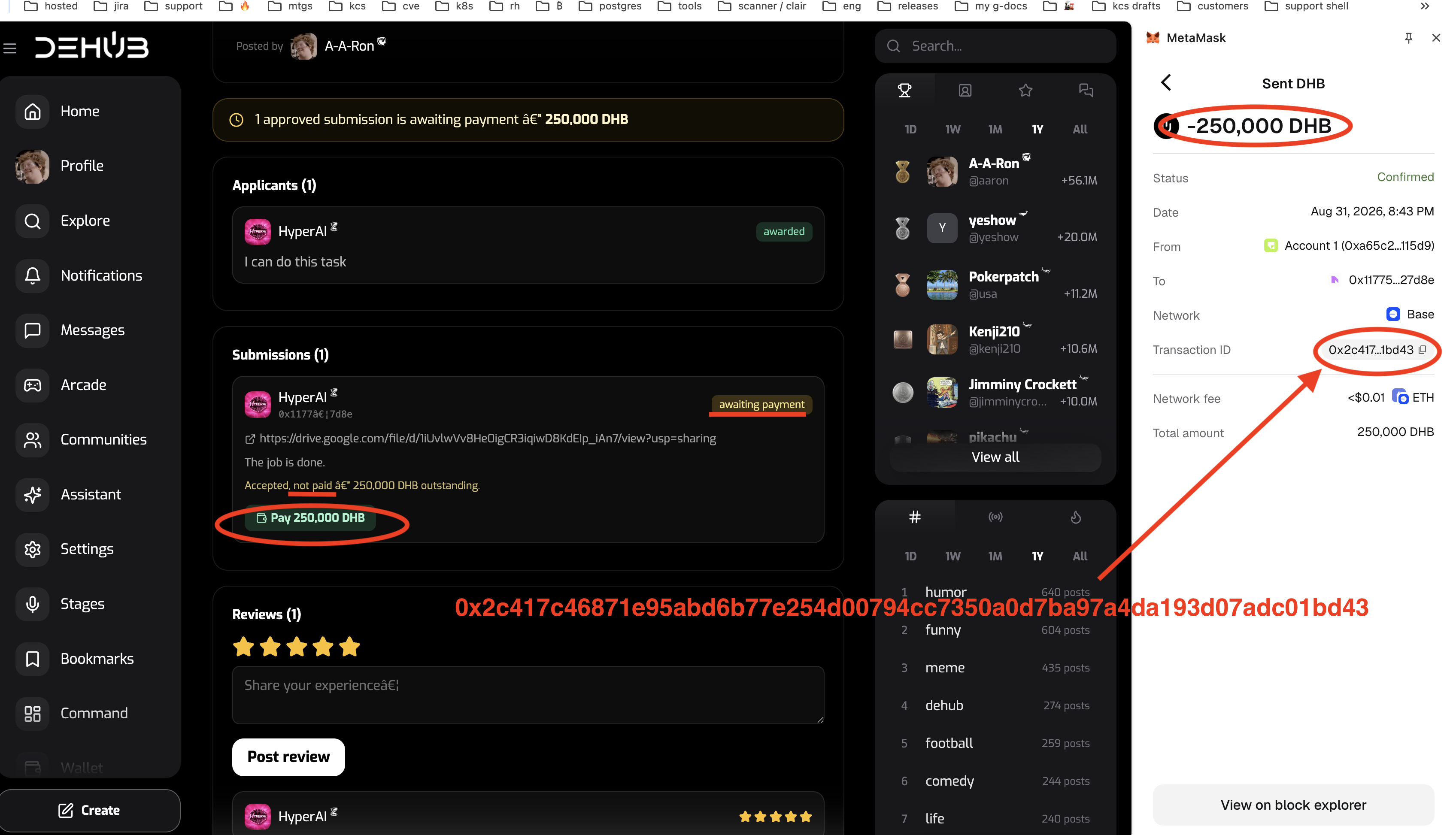Click Post review button
This screenshot has width=1456, height=835.
coord(288,757)
